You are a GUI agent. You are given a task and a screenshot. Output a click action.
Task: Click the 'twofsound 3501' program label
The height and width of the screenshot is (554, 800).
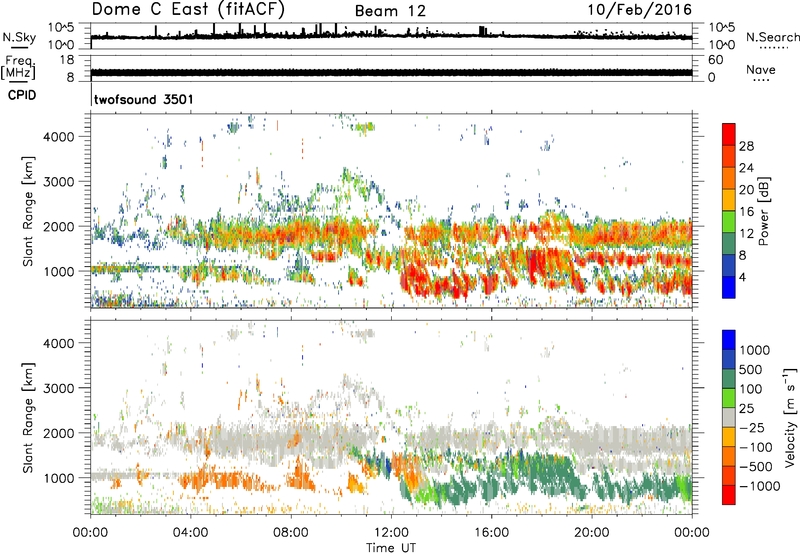[144, 99]
